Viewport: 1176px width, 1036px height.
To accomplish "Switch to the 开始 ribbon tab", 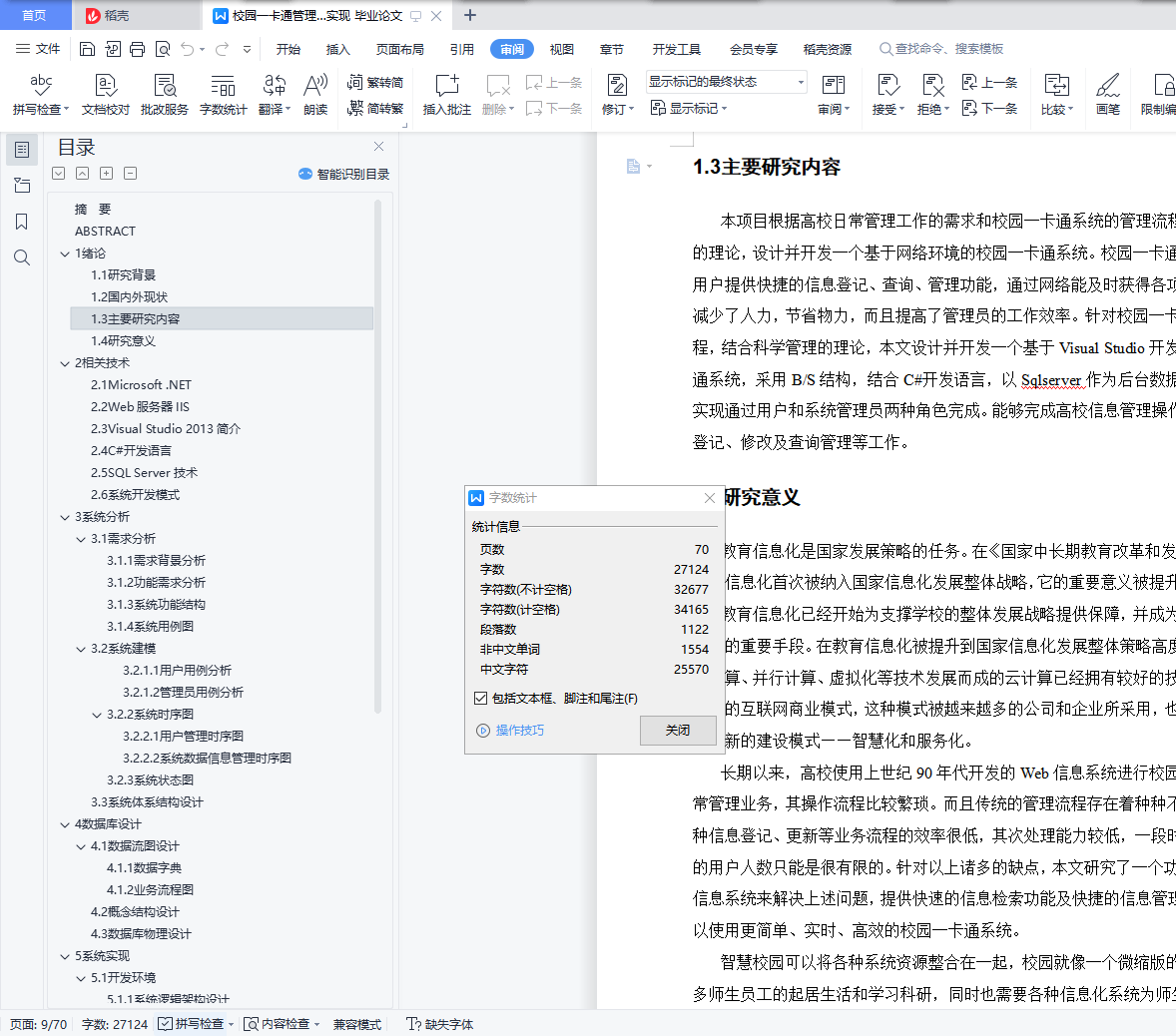I will pyautogui.click(x=288, y=50).
